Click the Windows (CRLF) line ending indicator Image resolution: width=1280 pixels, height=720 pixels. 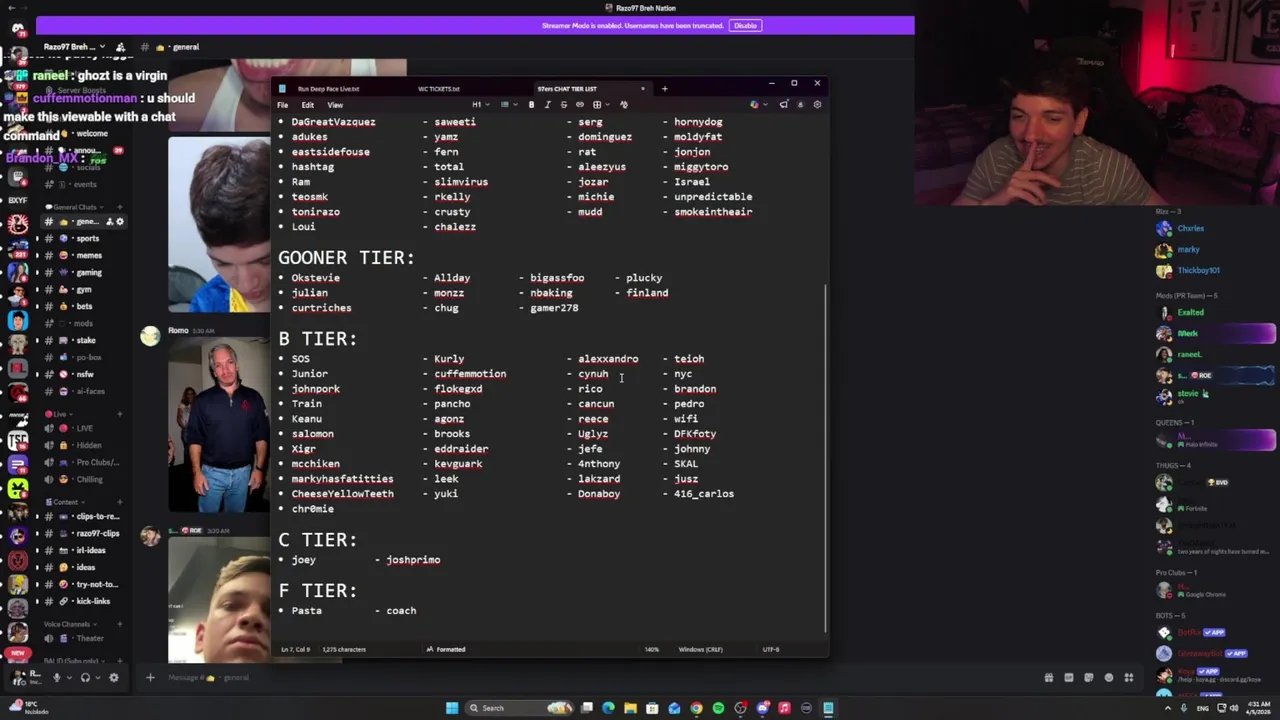click(700, 650)
